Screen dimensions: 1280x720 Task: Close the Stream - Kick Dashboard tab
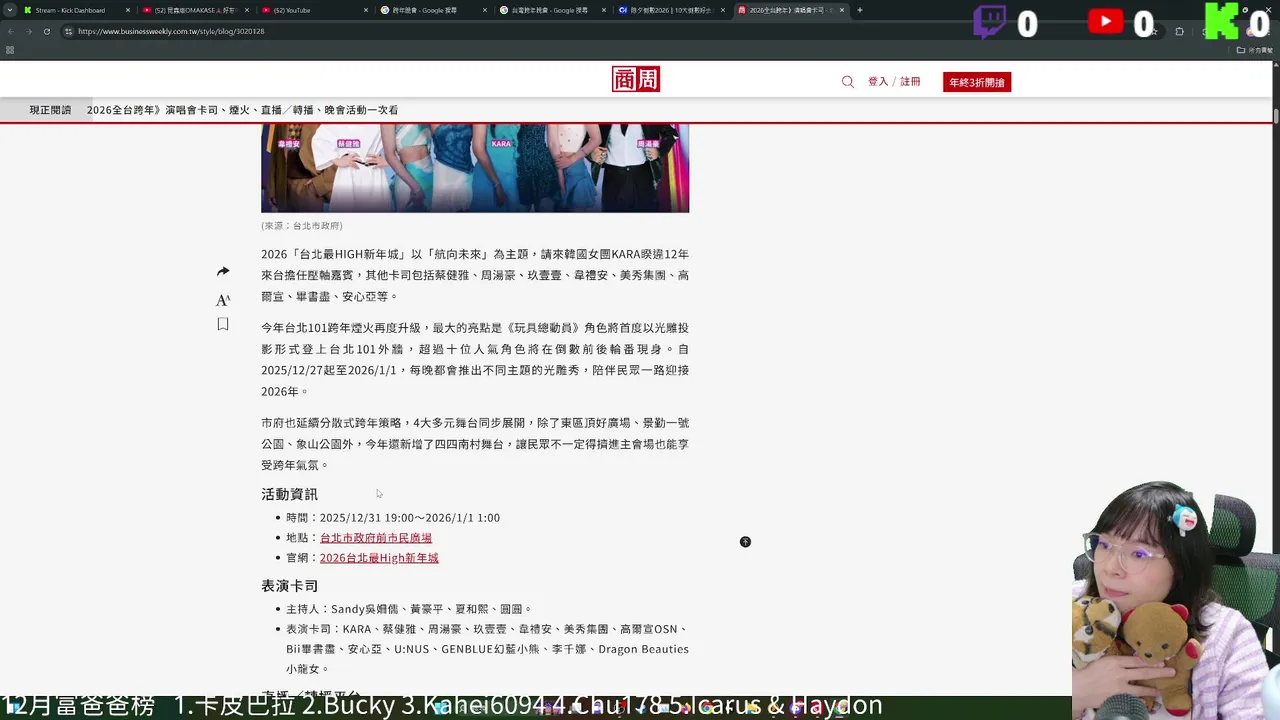[127, 10]
